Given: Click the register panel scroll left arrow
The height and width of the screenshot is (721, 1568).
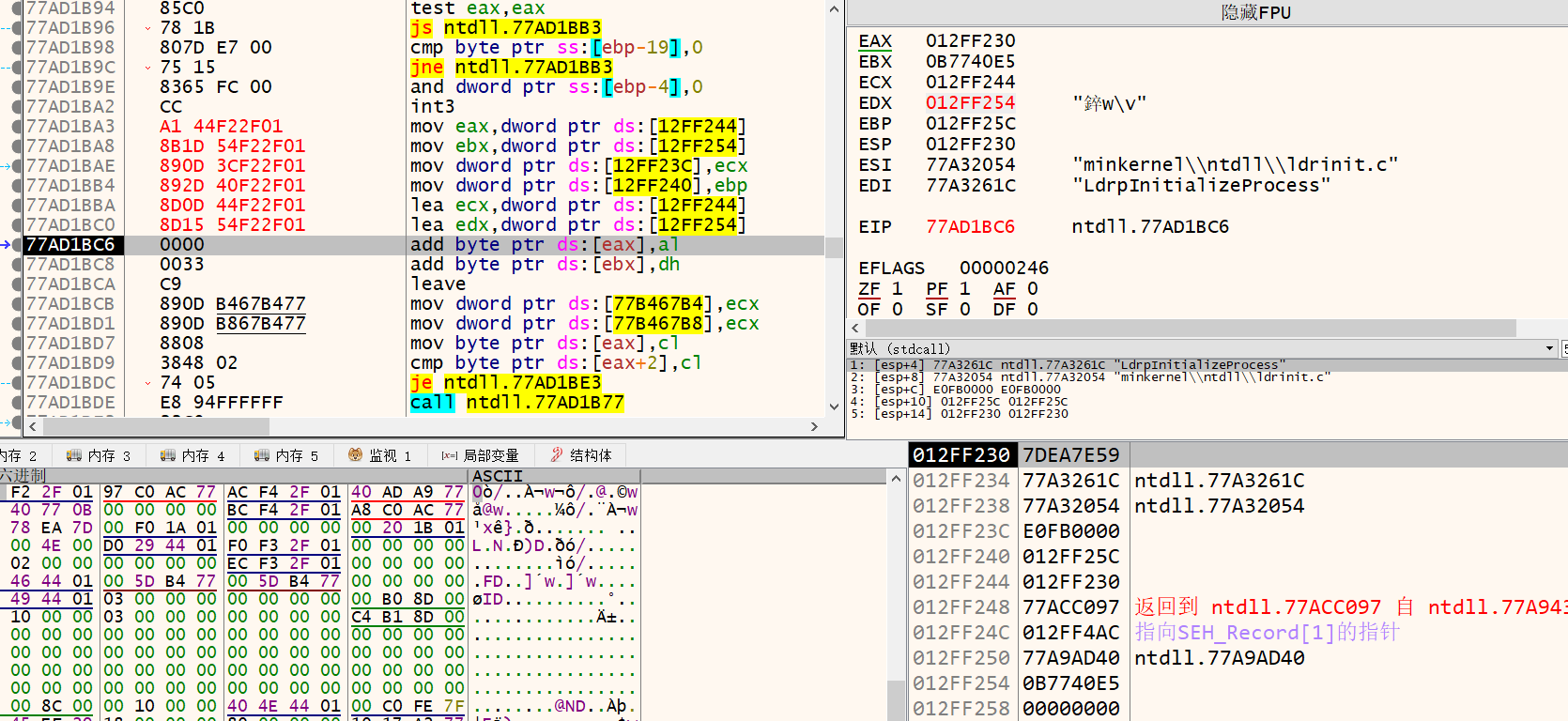Looking at the screenshot, I should pos(855,328).
